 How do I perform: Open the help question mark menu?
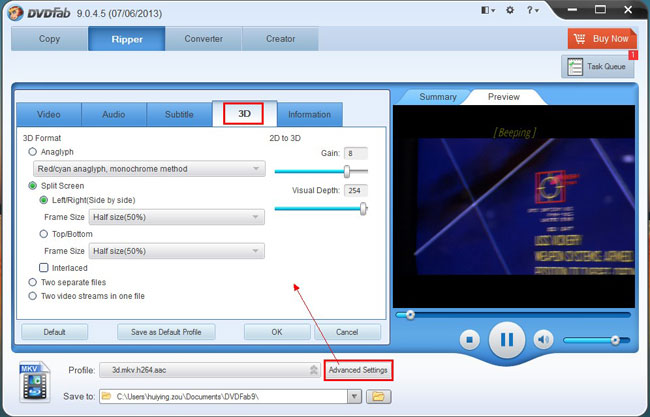532,10
